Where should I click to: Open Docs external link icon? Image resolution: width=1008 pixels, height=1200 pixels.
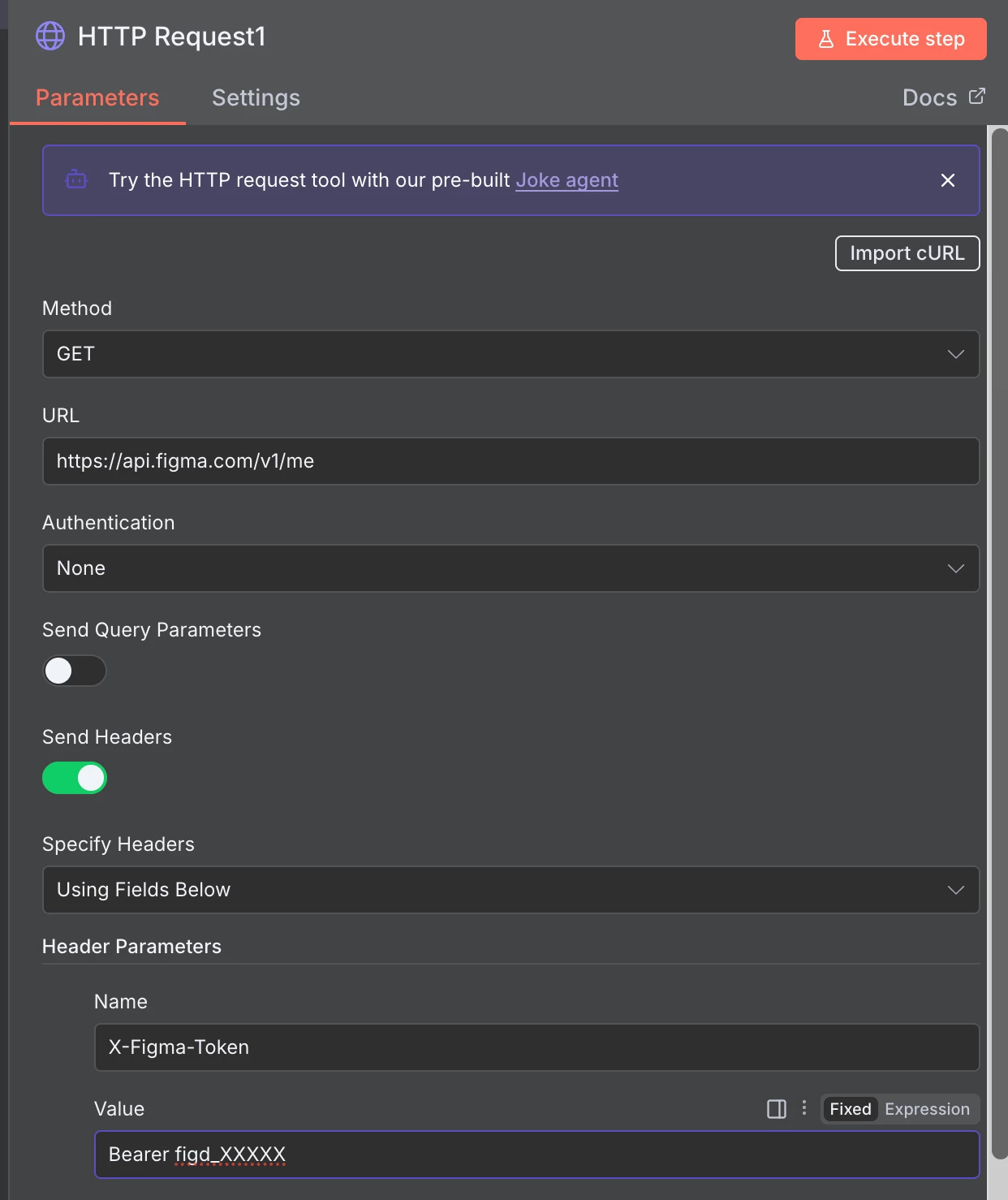(977, 97)
